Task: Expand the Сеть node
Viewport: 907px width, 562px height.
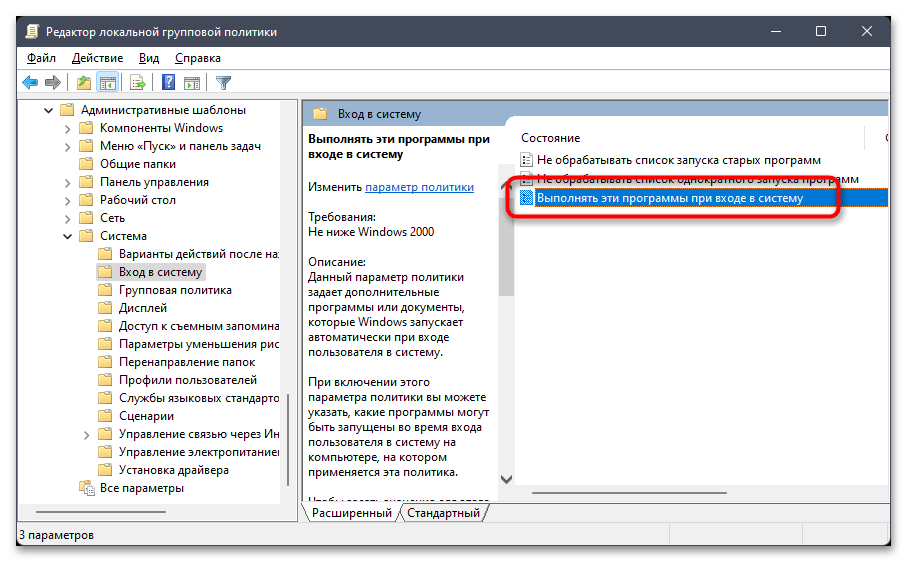Action: pyautogui.click(x=68, y=219)
